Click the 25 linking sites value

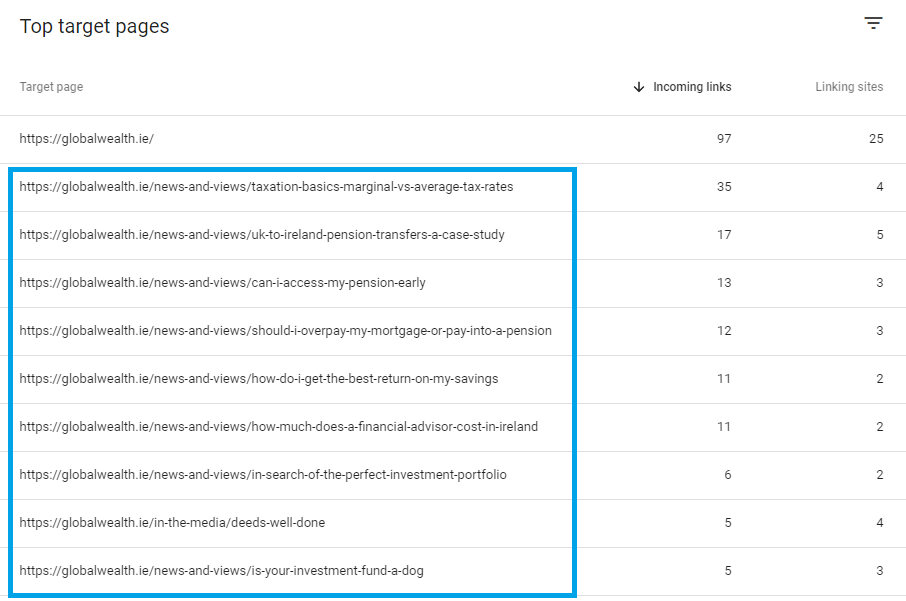coord(875,139)
